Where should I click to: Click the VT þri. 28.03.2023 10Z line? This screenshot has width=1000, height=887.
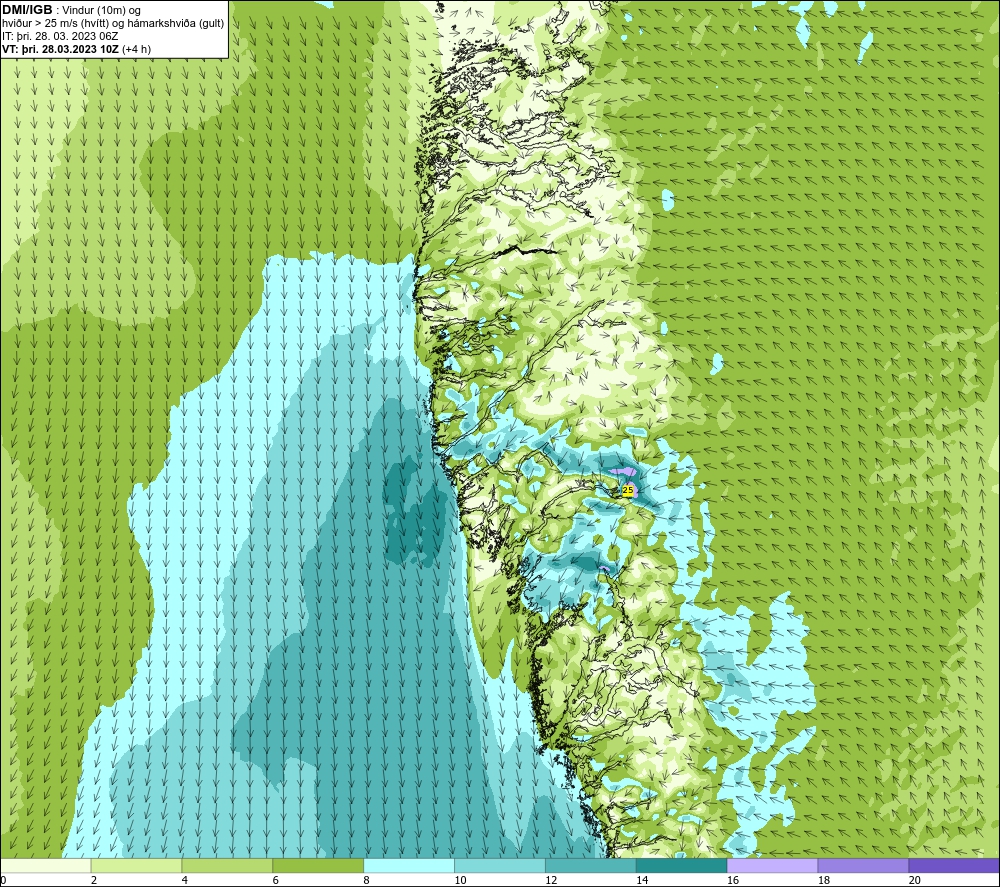point(61,48)
